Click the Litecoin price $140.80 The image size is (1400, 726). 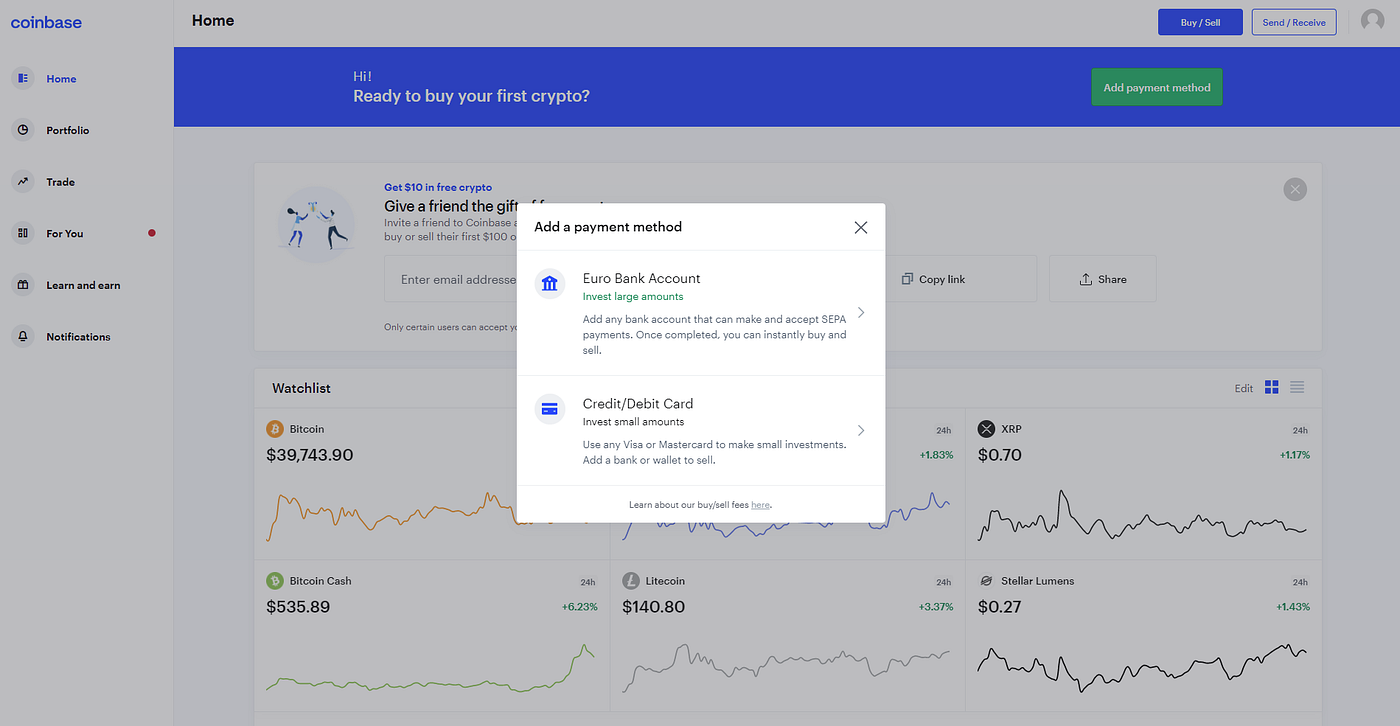click(x=654, y=607)
